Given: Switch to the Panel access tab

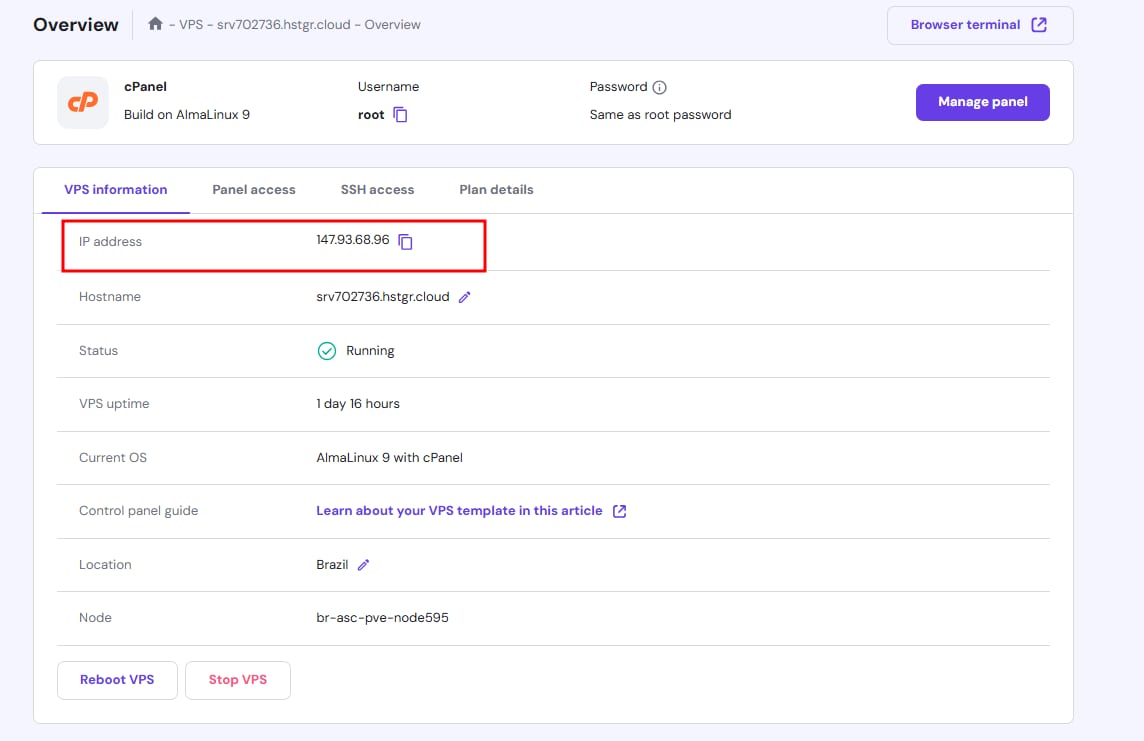Looking at the screenshot, I should [254, 189].
